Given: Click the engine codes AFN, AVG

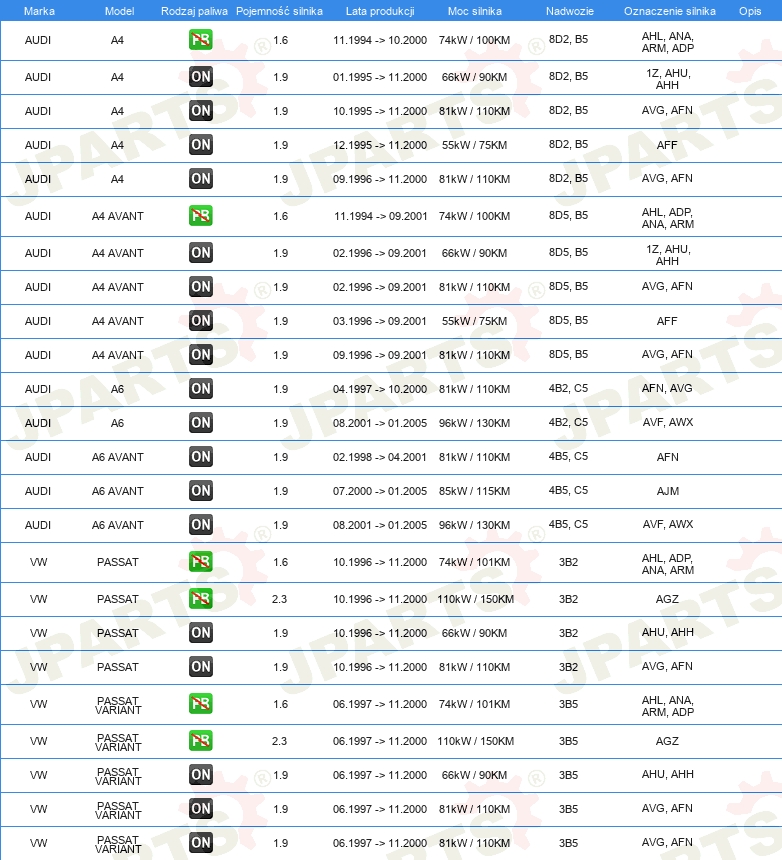Looking at the screenshot, I should tap(667, 388).
